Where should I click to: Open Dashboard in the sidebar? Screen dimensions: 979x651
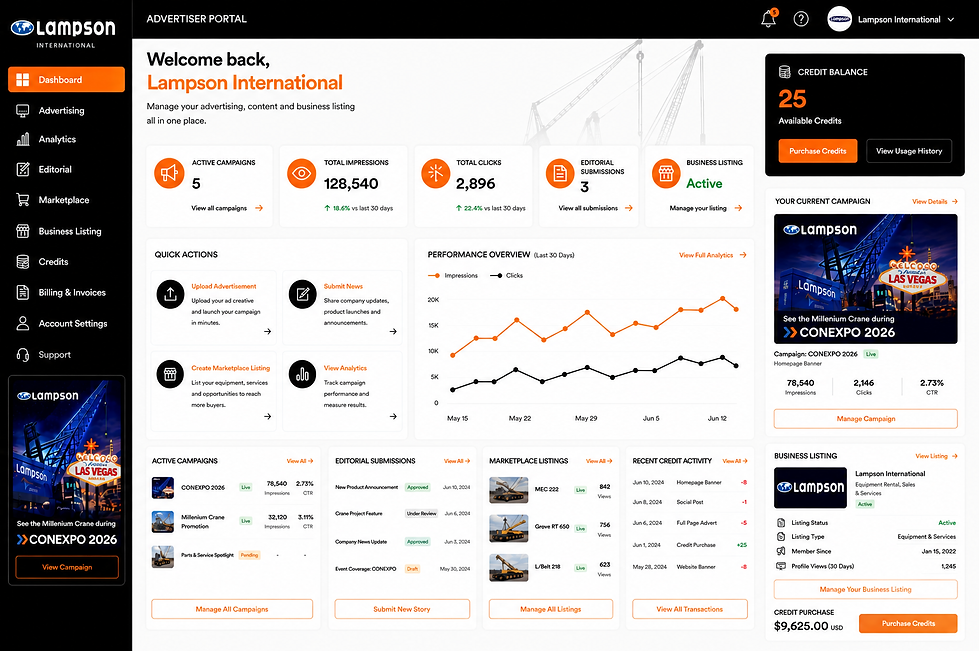coord(66,79)
